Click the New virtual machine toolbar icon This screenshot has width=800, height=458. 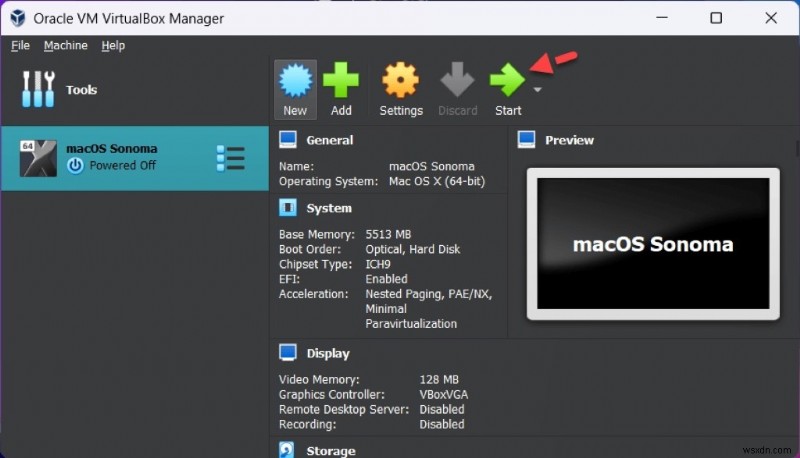[x=295, y=80]
